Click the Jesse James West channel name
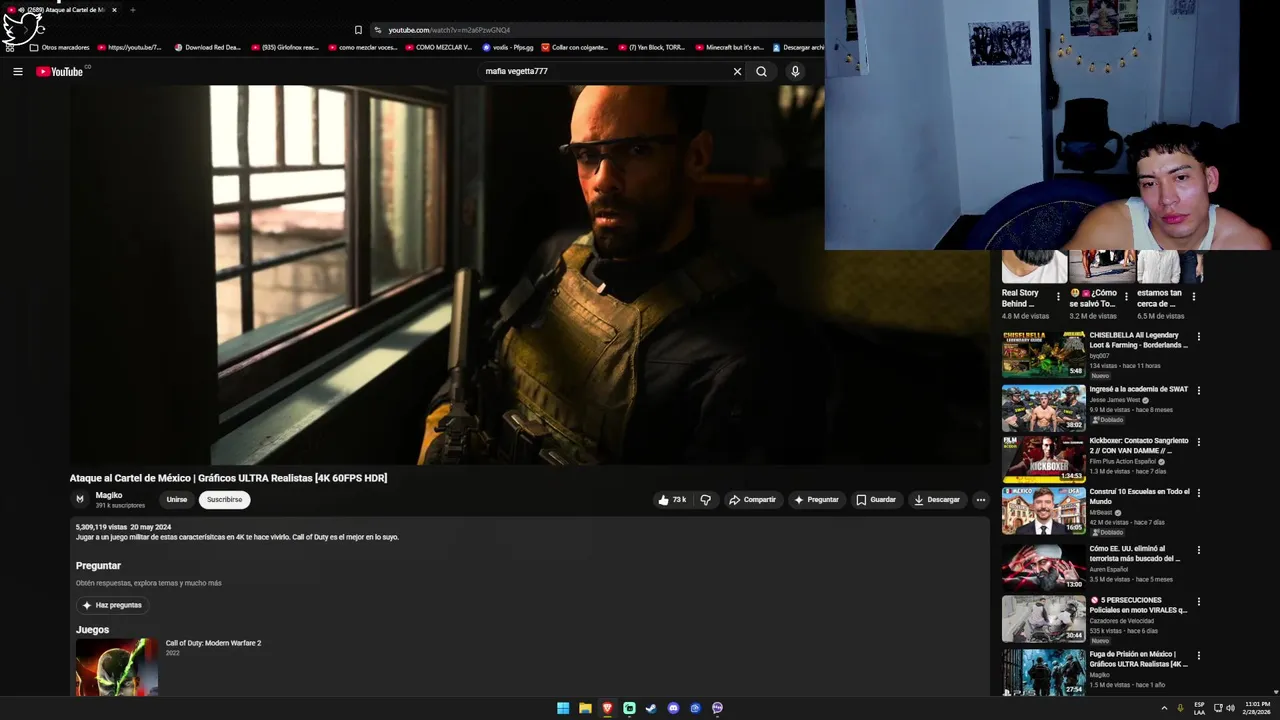 click(1115, 400)
